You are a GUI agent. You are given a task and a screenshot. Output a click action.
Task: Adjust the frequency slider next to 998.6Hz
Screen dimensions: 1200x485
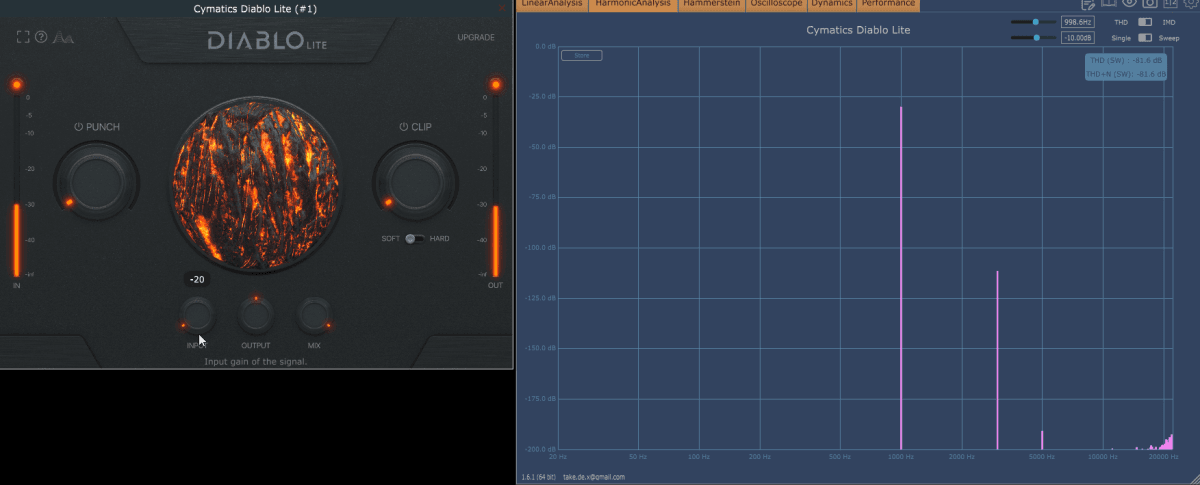[1033, 21]
